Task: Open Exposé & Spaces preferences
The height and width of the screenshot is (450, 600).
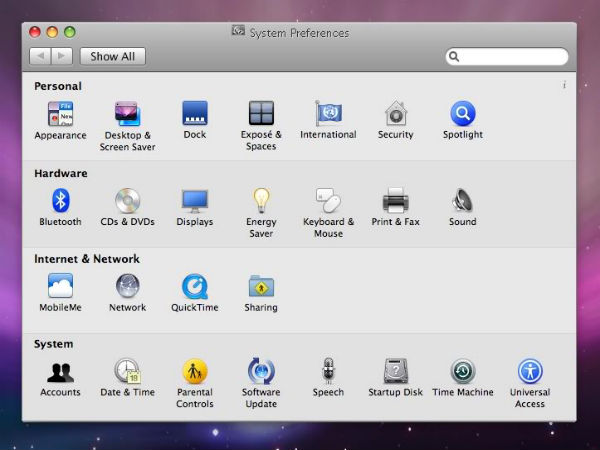Action: (x=261, y=114)
